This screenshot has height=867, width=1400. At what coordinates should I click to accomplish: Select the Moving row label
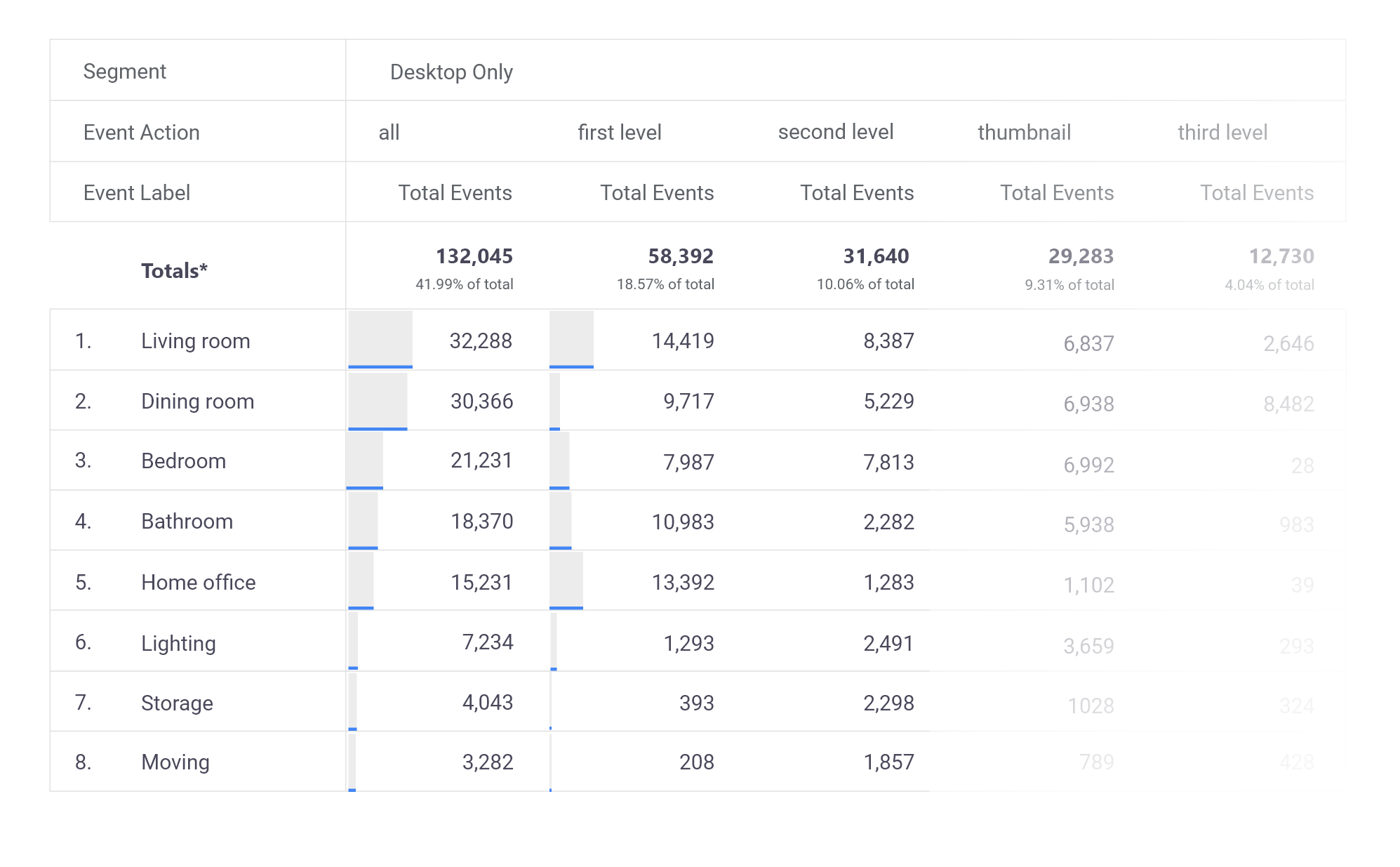point(175,762)
